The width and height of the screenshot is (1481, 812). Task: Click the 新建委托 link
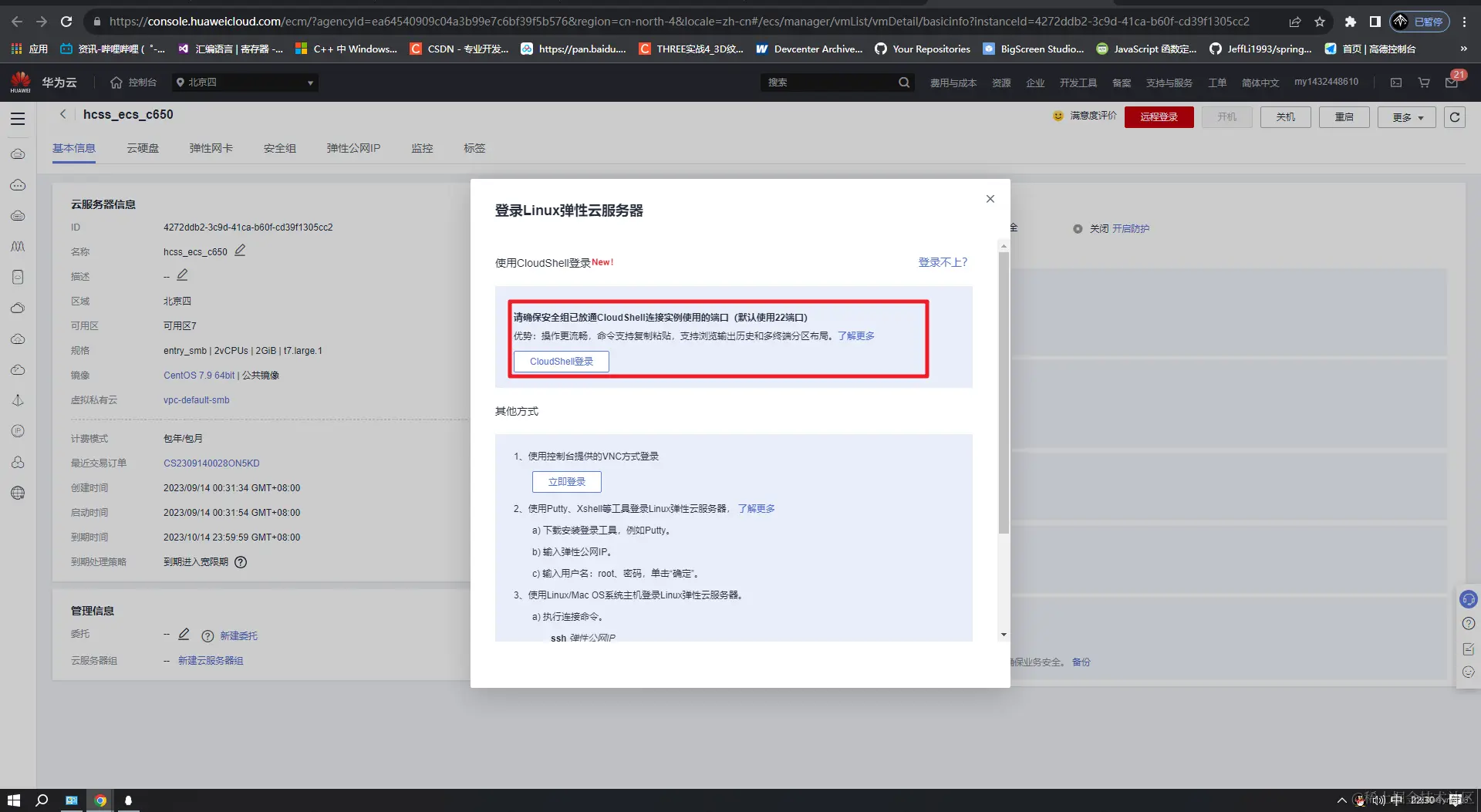(238, 636)
